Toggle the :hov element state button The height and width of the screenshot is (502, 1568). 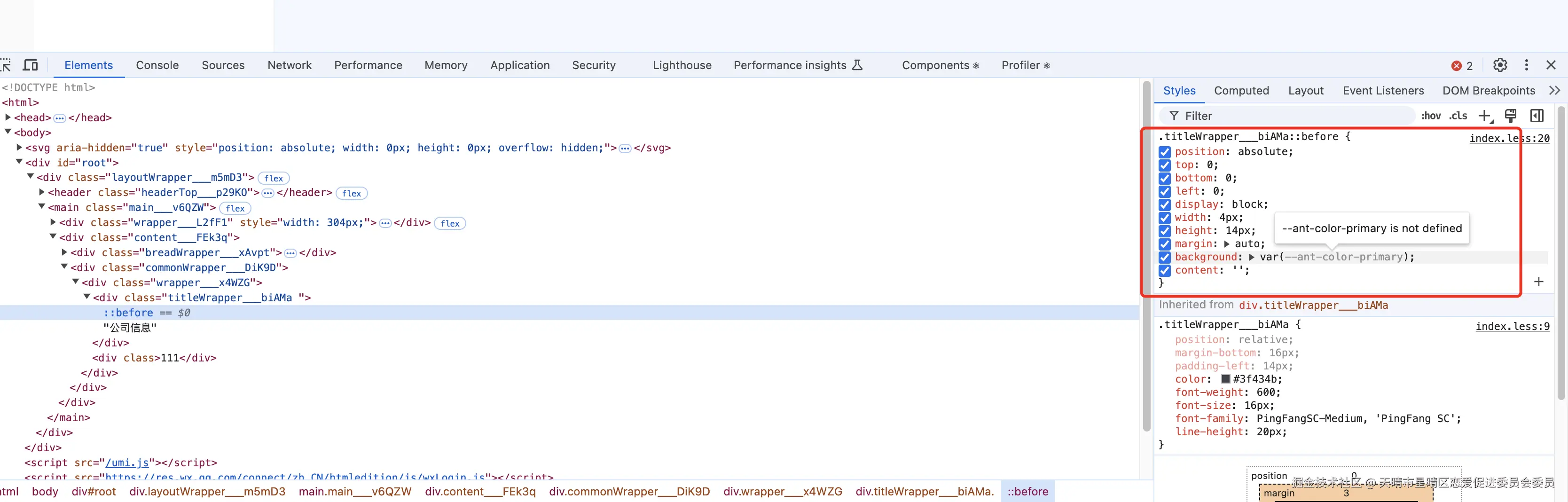[1430, 116]
